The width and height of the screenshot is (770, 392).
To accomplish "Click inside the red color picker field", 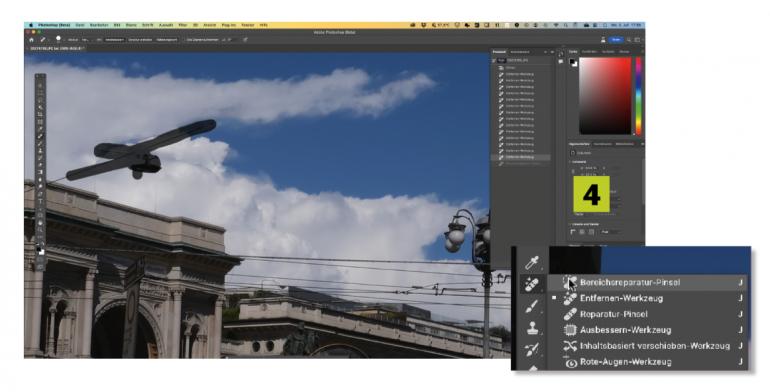I will point(605,96).
